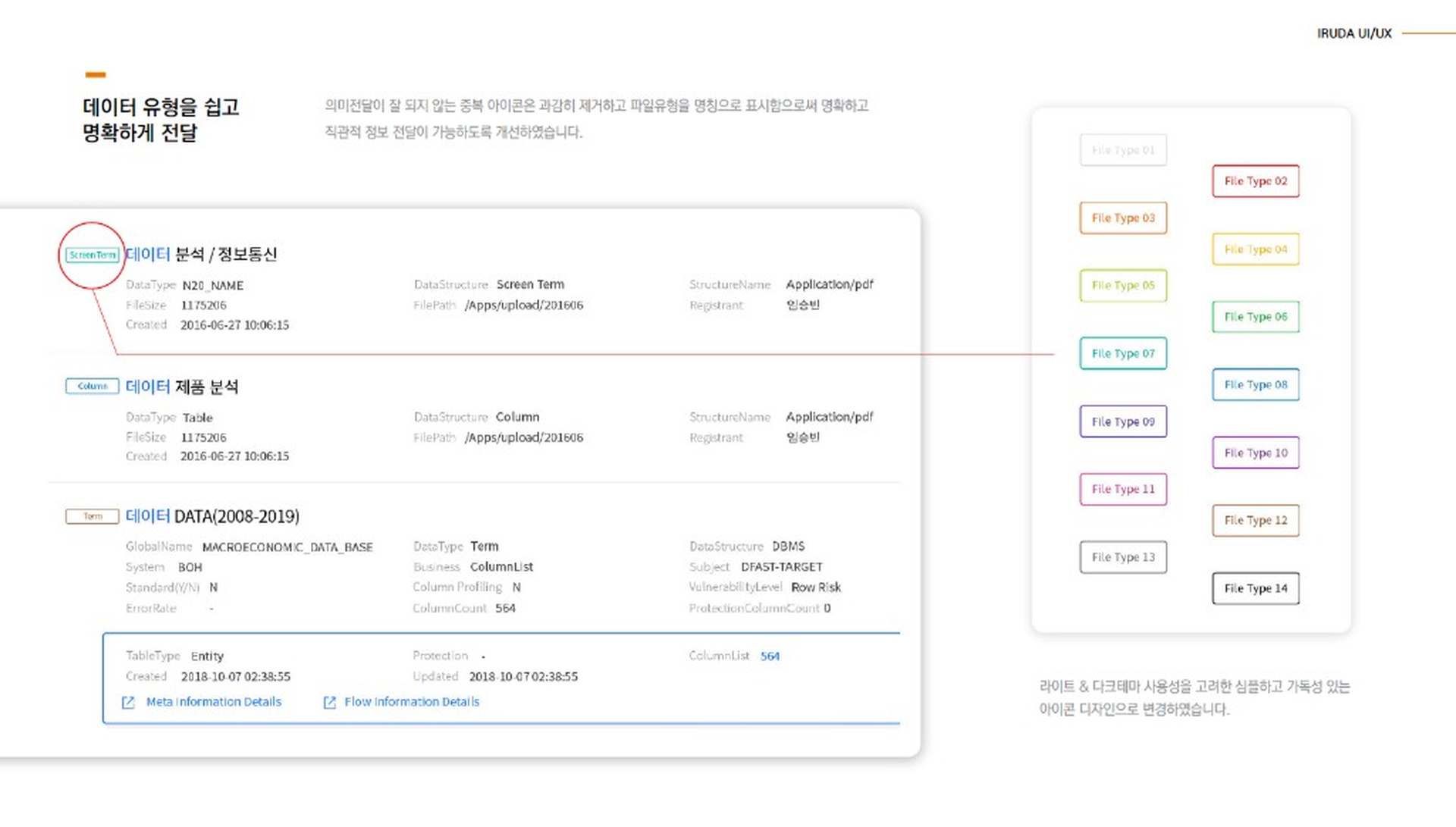Select the purple File Type 10 tag
Screen dimensions: 1456x827
[x=1256, y=453]
